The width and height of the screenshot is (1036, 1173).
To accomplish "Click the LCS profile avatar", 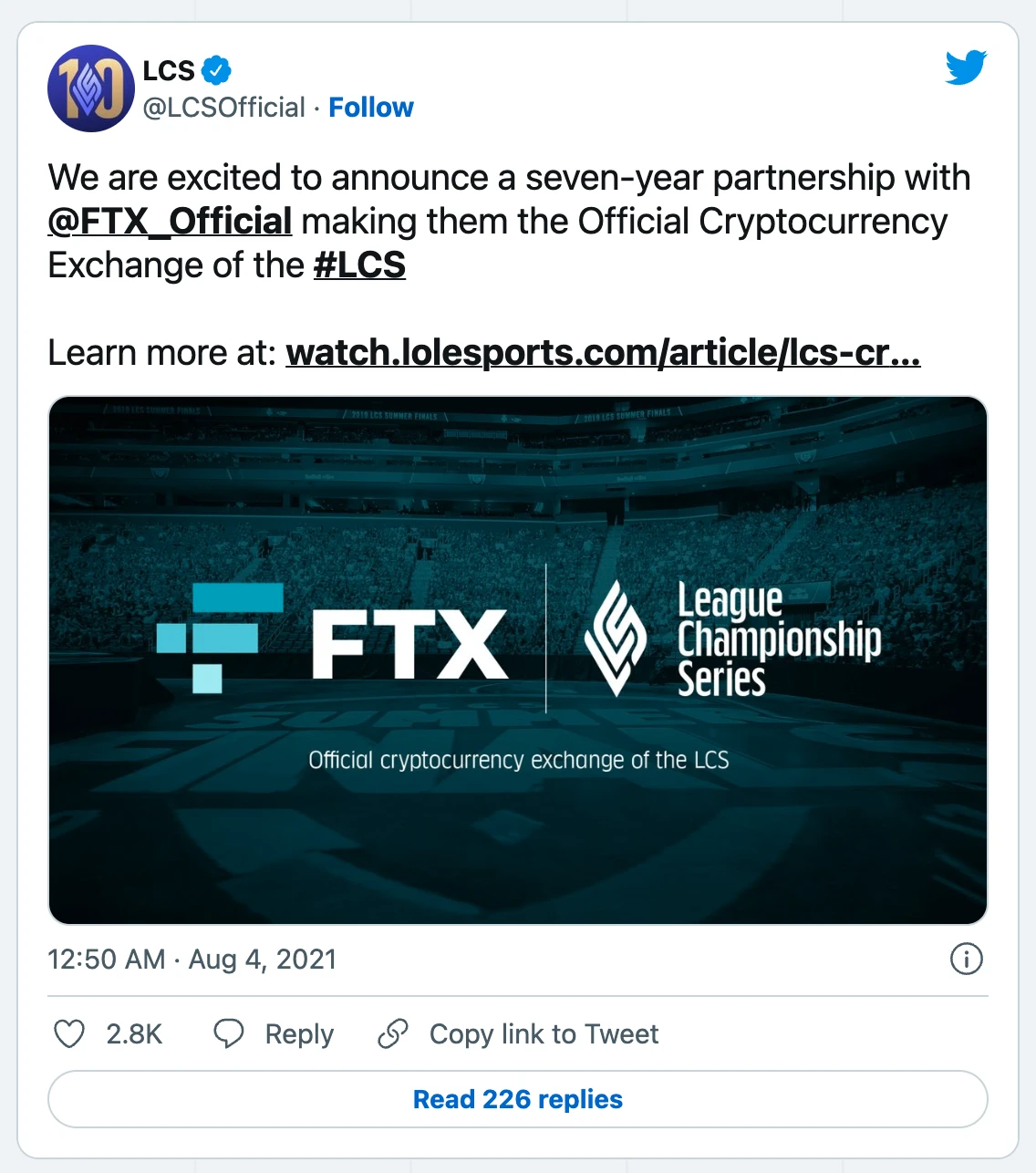I will pos(90,88).
